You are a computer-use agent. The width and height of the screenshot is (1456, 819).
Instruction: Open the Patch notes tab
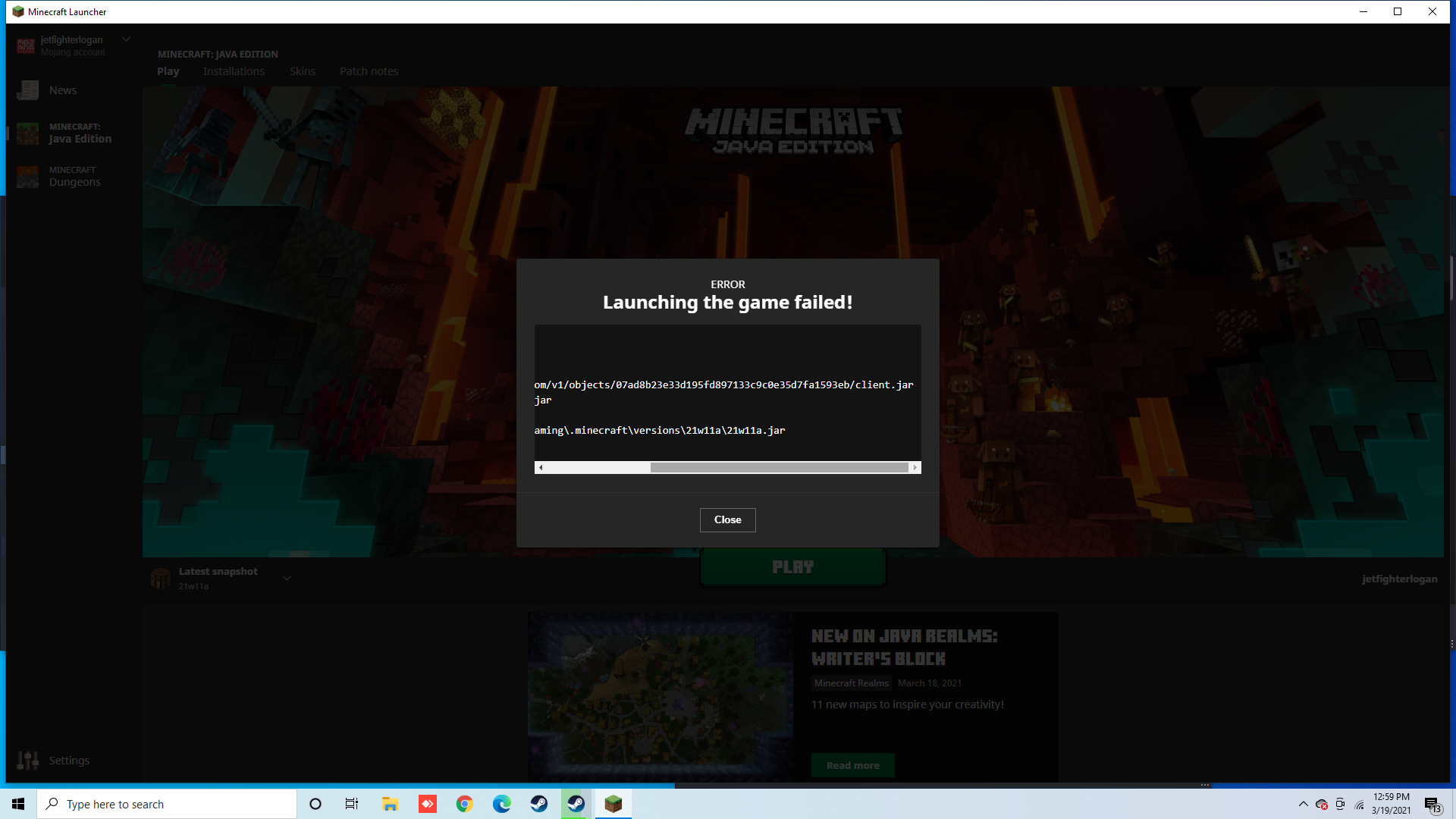pos(369,71)
